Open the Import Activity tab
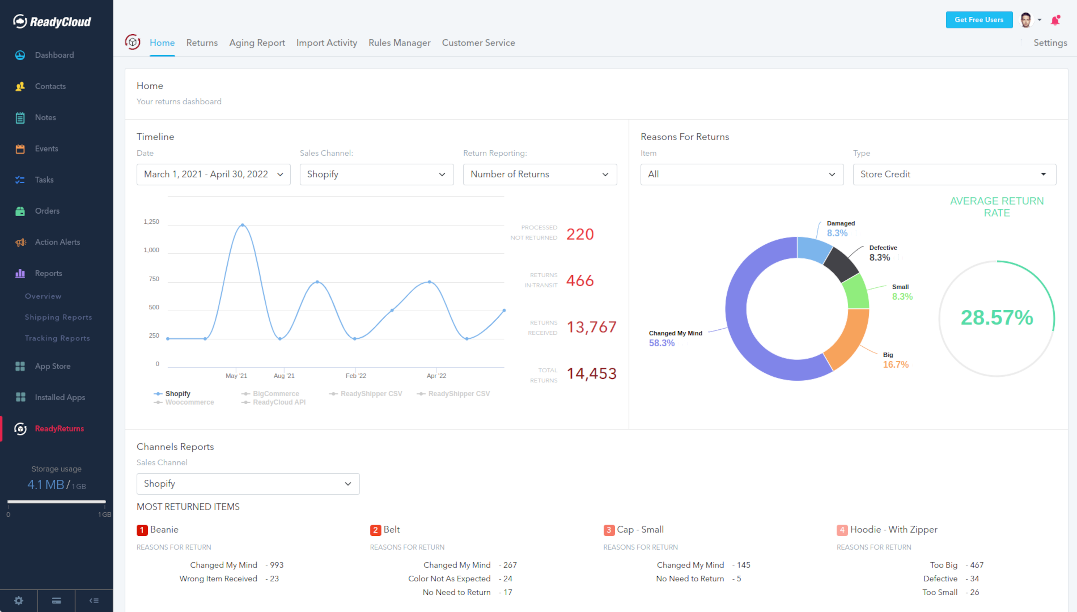This screenshot has width=1077, height=612. tap(327, 43)
